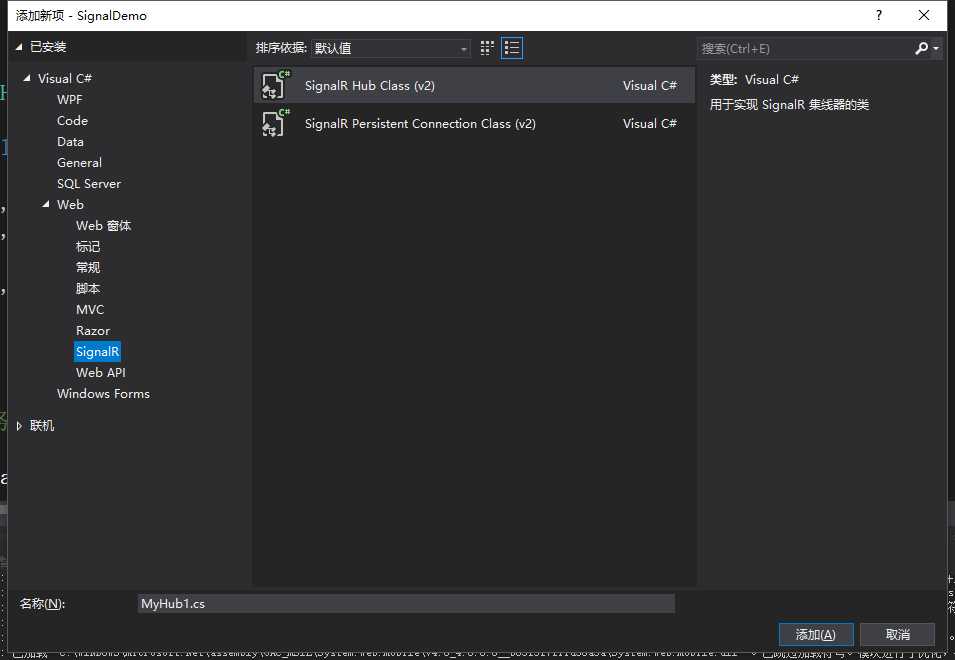Close the Add New Item dialog
The image size is (955, 660).
924,15
